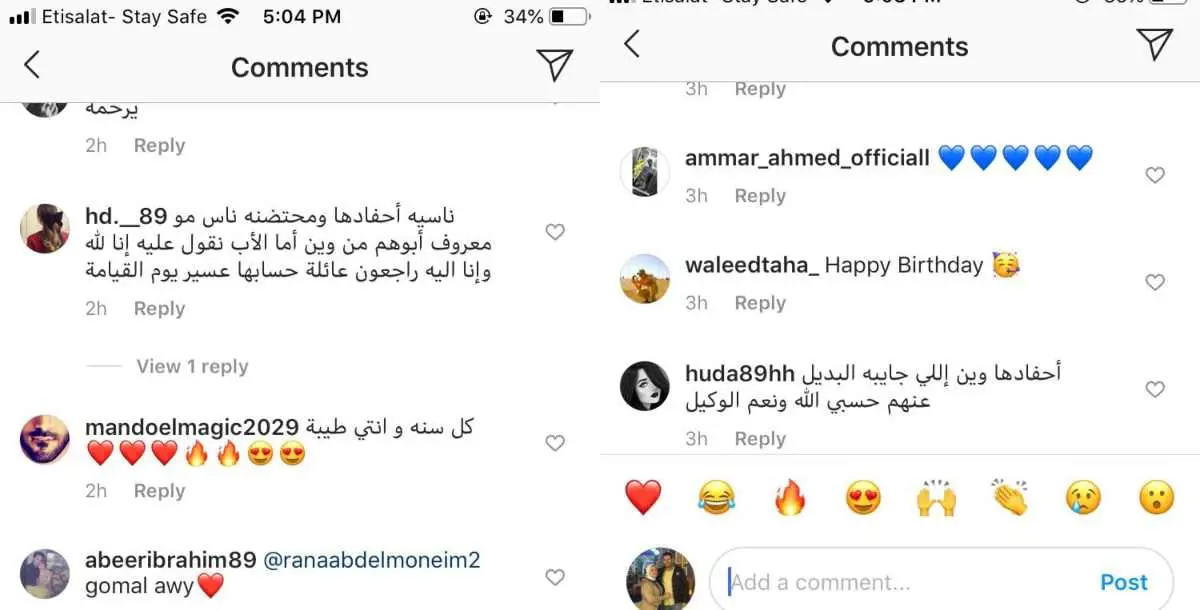
Task: Like the waleedtaha_ Happy Birthday comment
Action: click(1155, 283)
